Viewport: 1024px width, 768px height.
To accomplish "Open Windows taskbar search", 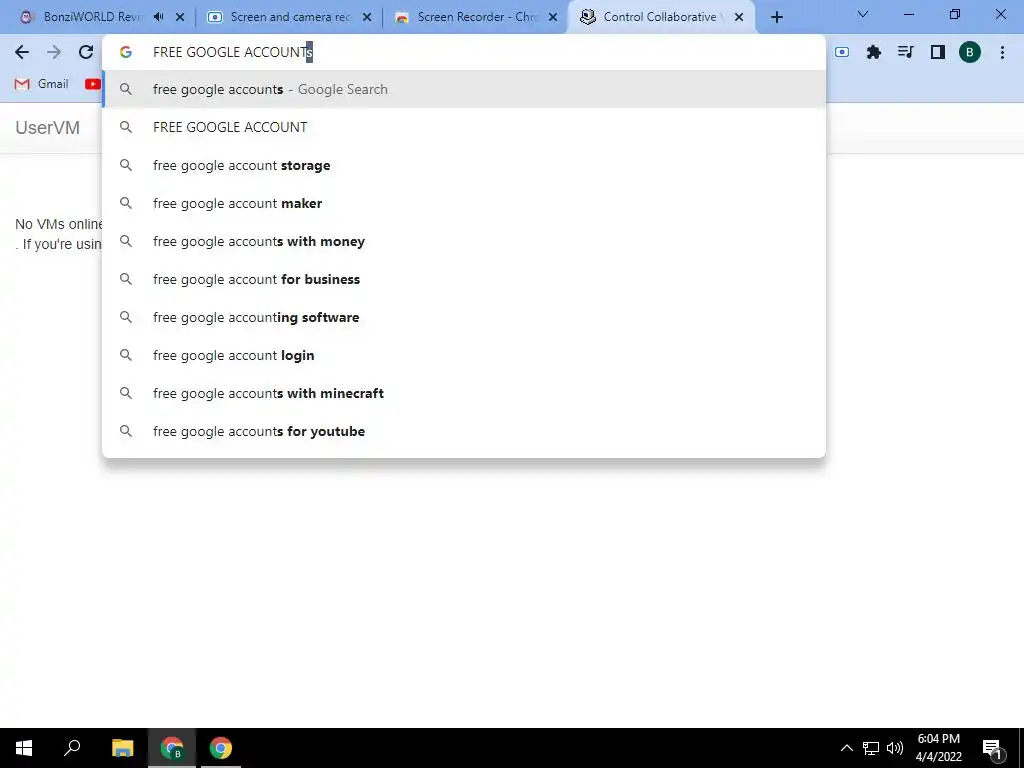I will pos(72,748).
